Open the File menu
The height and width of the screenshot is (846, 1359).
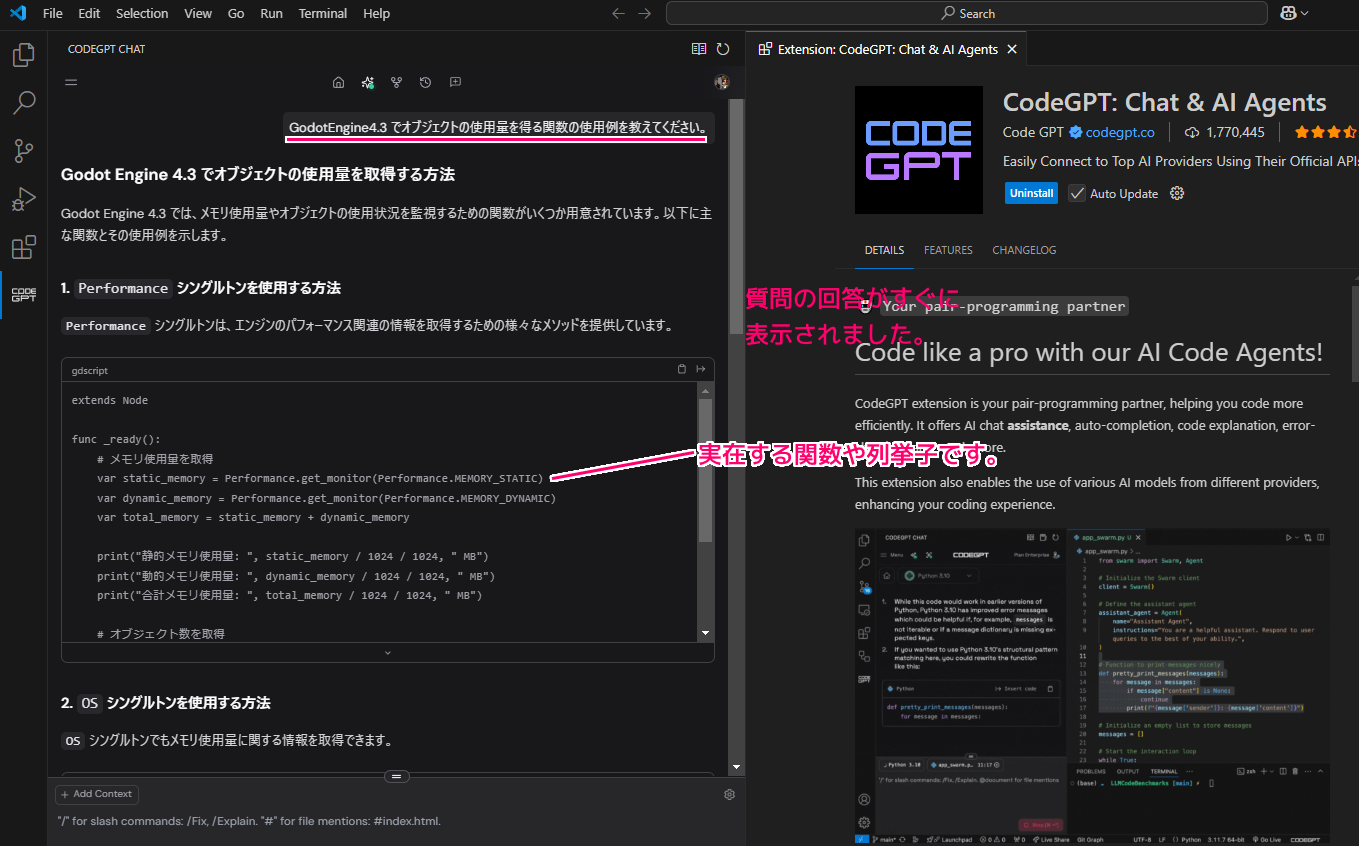pos(53,13)
